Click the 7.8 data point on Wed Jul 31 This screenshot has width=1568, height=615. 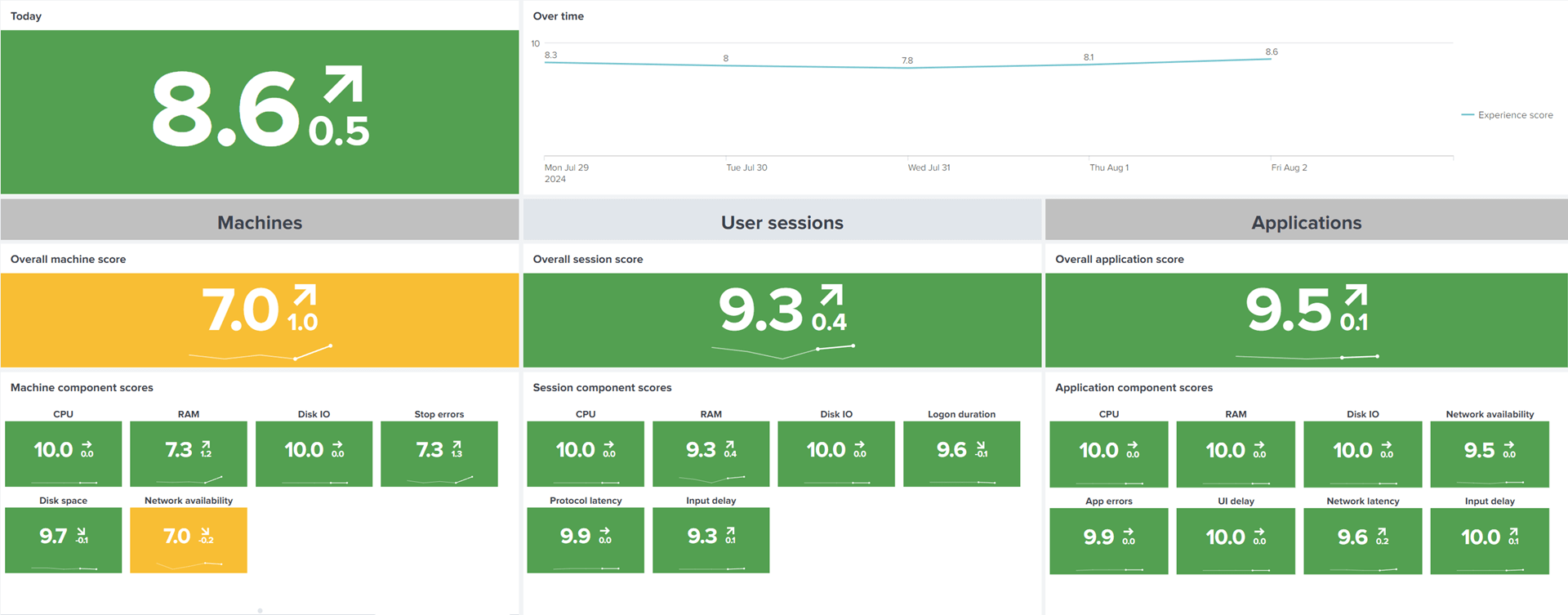[907, 68]
